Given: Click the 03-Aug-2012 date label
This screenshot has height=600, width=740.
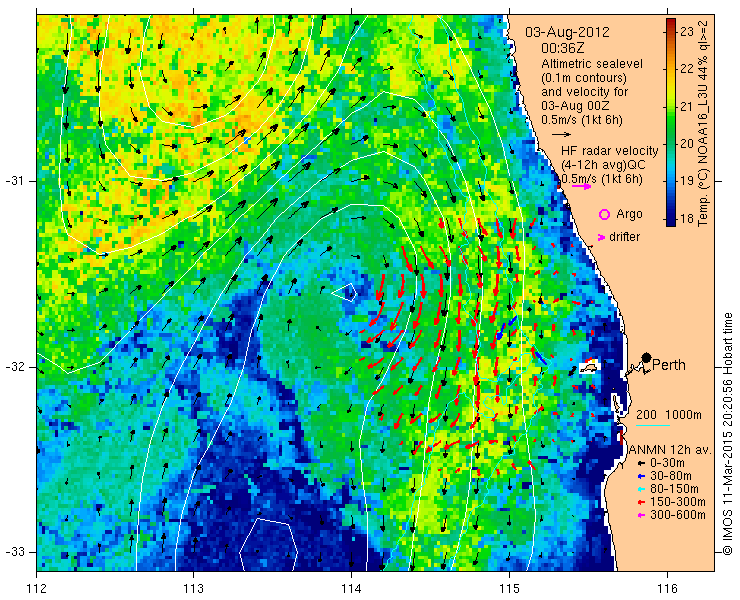Looking at the screenshot, I should click(567, 33).
